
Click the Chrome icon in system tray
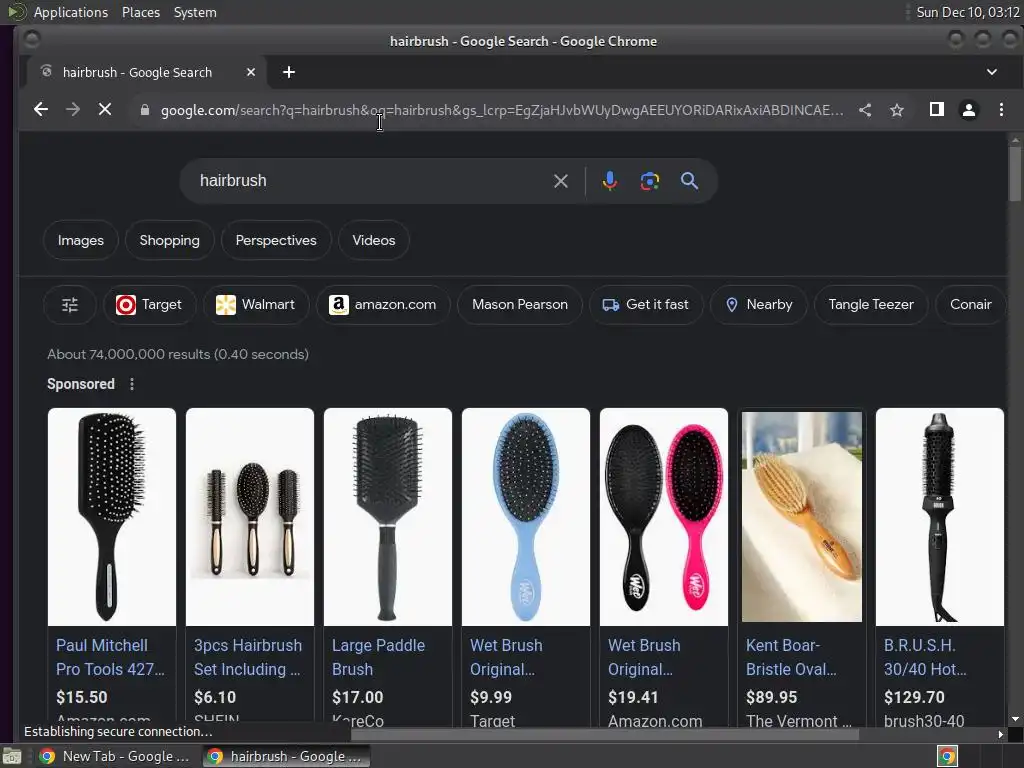pyautogui.click(x=947, y=756)
